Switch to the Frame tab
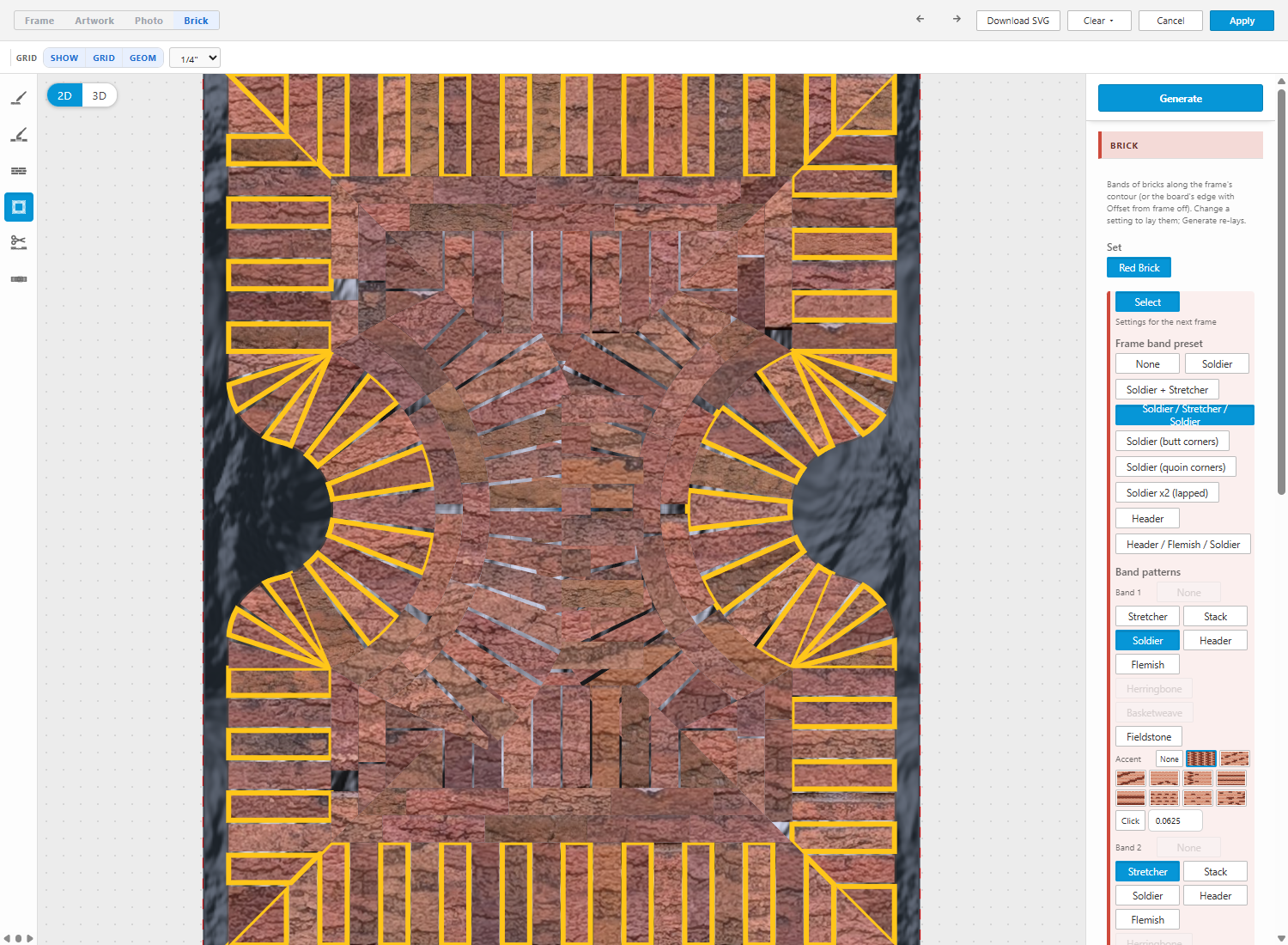The width and height of the screenshot is (1288, 945). pyautogui.click(x=39, y=21)
